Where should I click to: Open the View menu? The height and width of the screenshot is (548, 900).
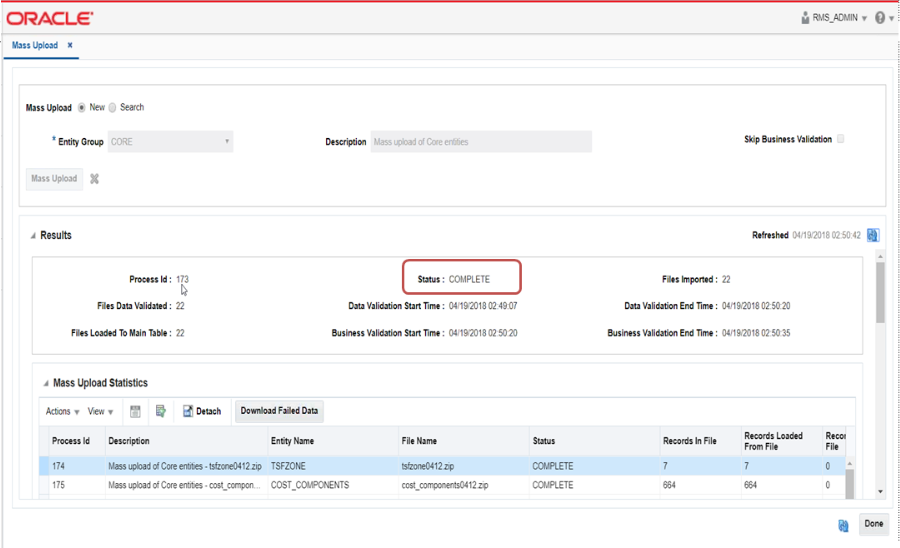100,411
